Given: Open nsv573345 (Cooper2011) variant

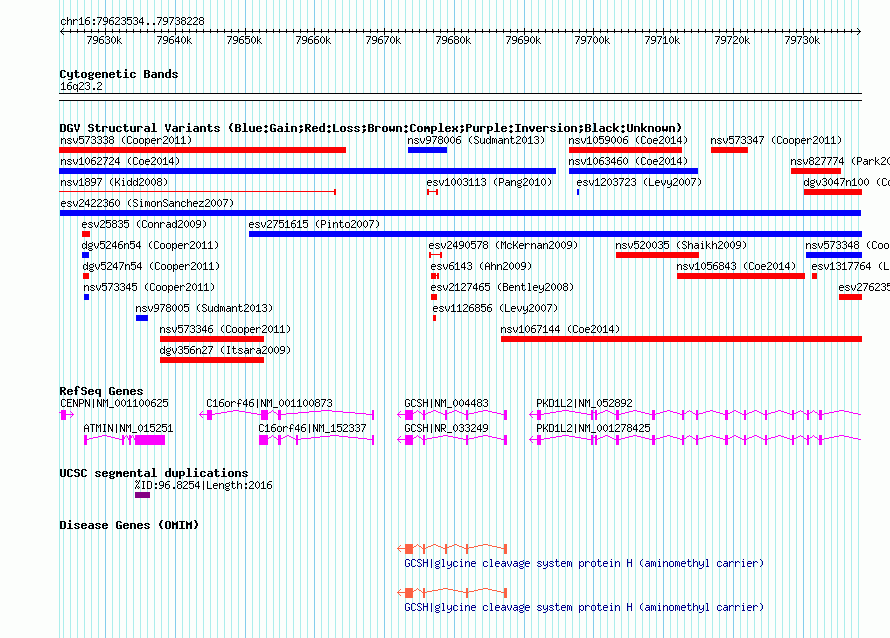Looking at the screenshot, I should [149, 287].
